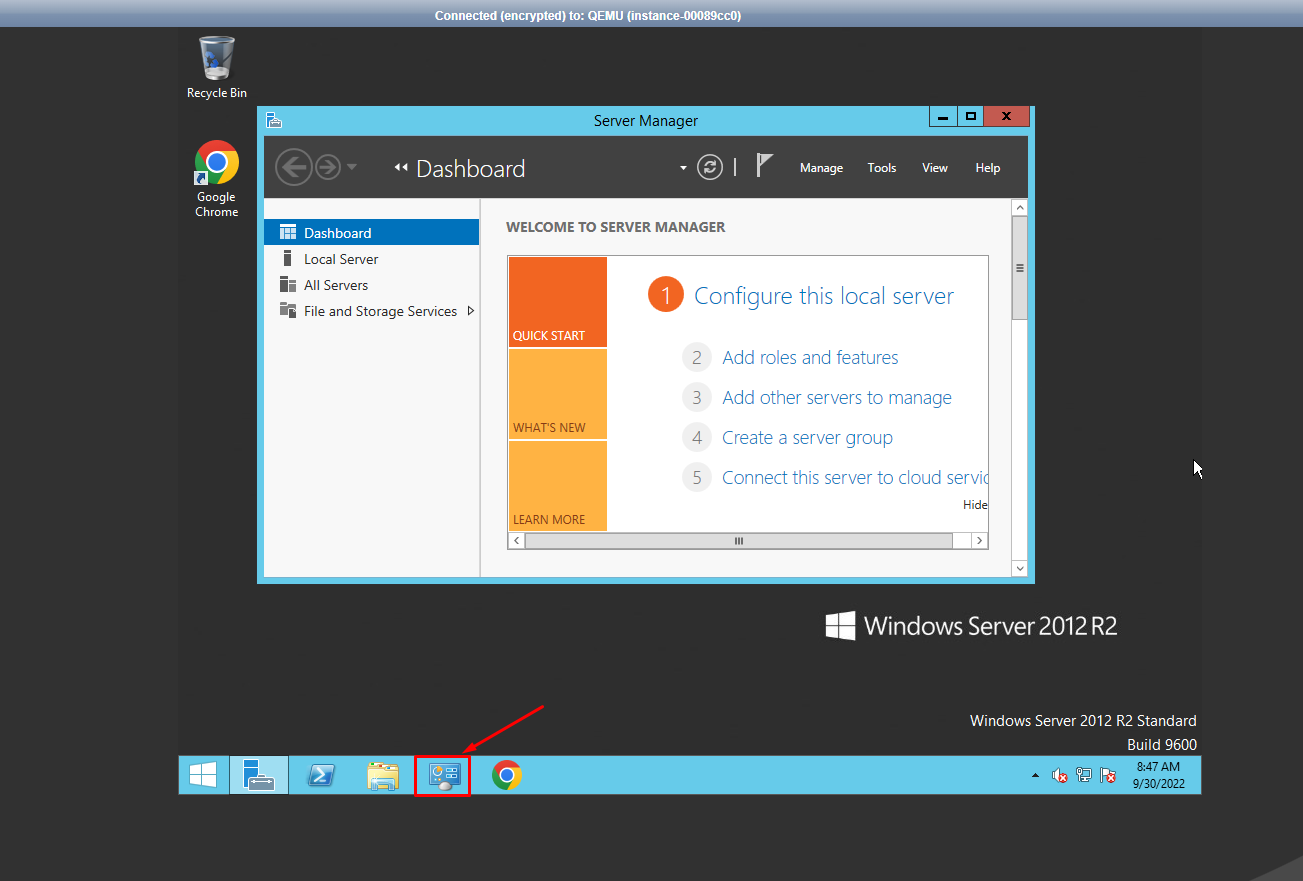Open the taskbar clock and date
The height and width of the screenshot is (881, 1303).
pyautogui.click(x=1159, y=775)
